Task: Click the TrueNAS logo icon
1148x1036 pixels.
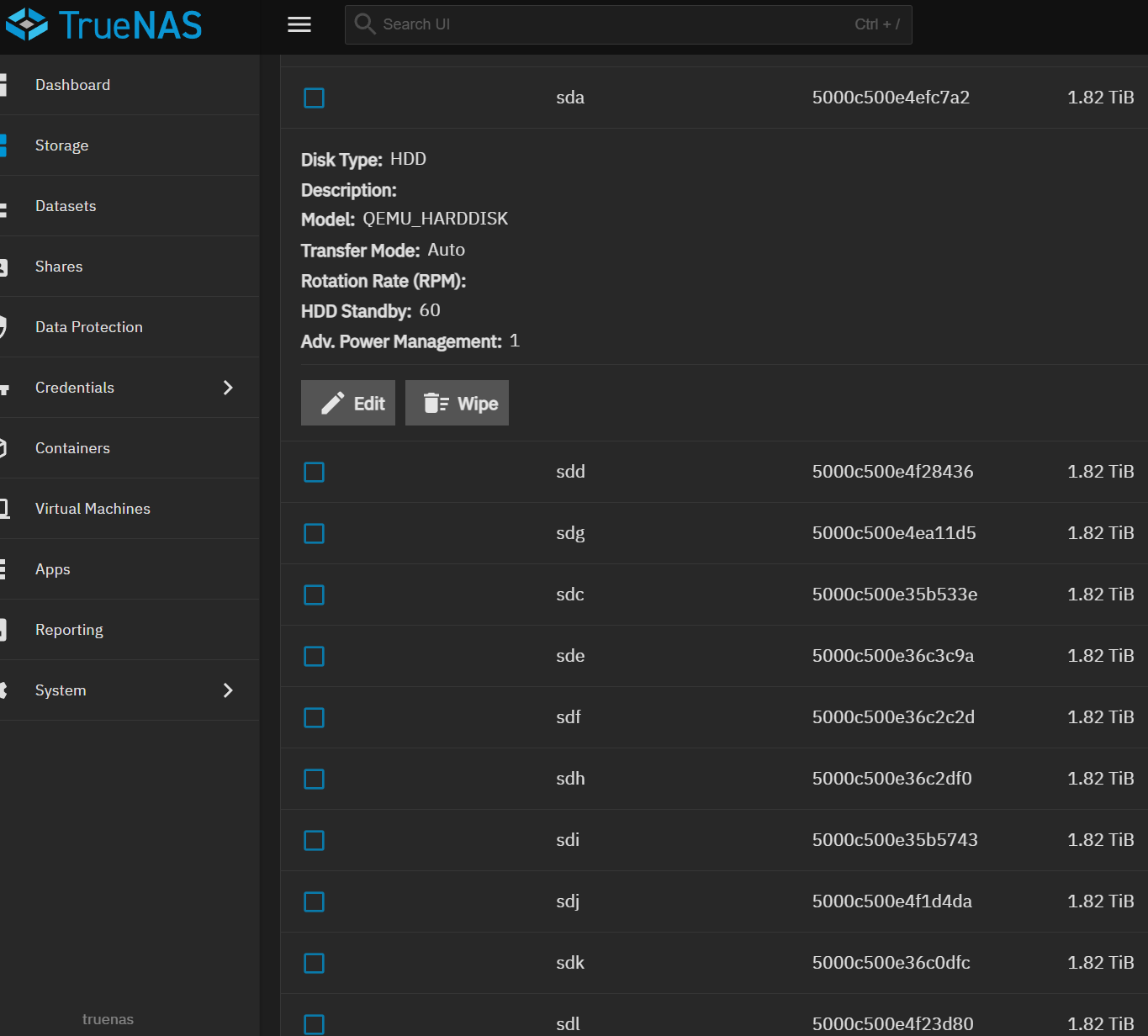Action: 27,24
